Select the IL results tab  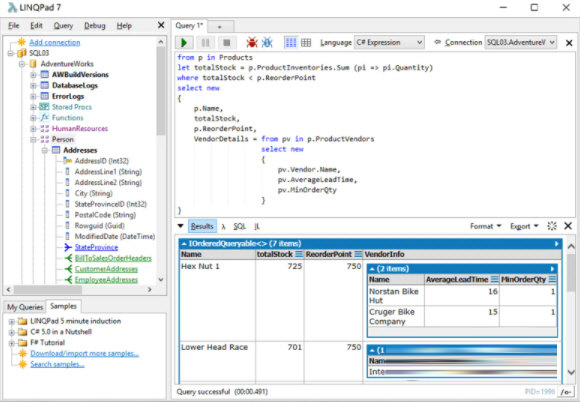tap(257, 226)
